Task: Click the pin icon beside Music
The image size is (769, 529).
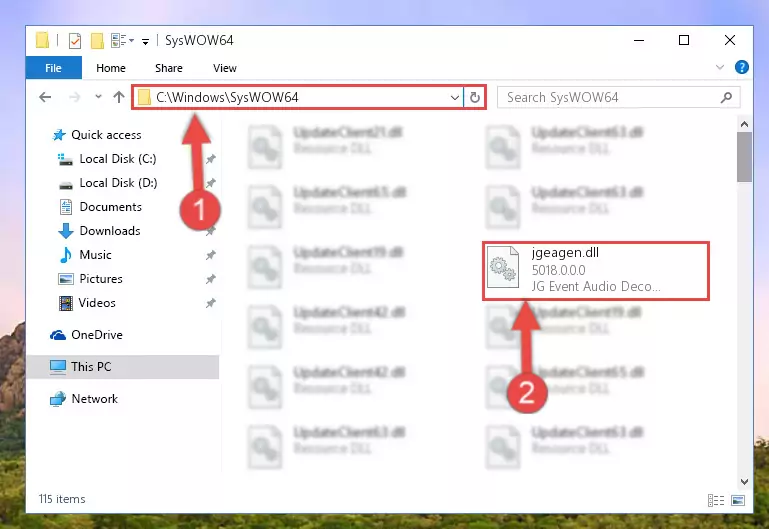Action: coord(210,255)
